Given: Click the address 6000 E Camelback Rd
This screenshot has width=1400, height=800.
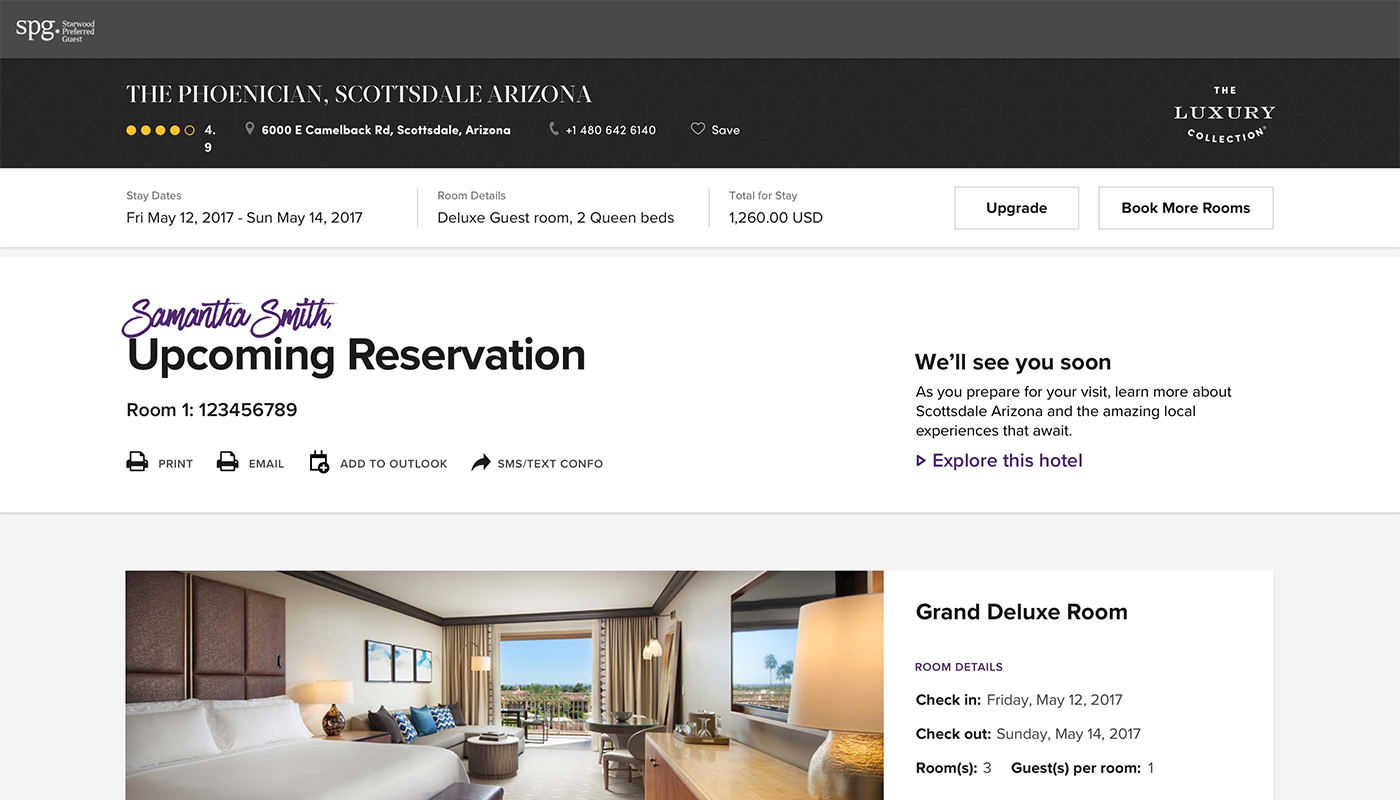Looking at the screenshot, I should [386, 130].
